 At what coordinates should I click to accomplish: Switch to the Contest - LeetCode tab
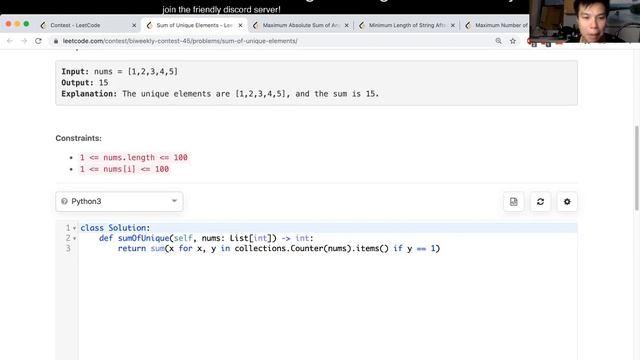[88, 25]
